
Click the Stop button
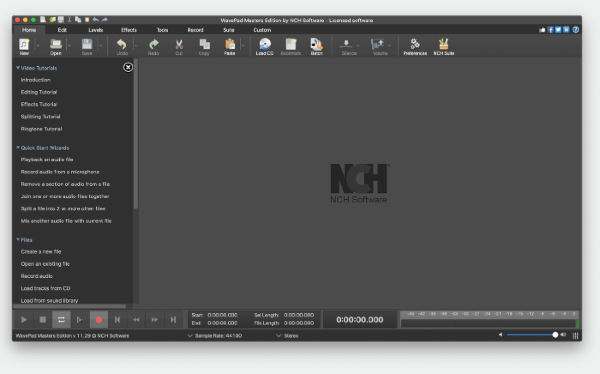click(42, 319)
